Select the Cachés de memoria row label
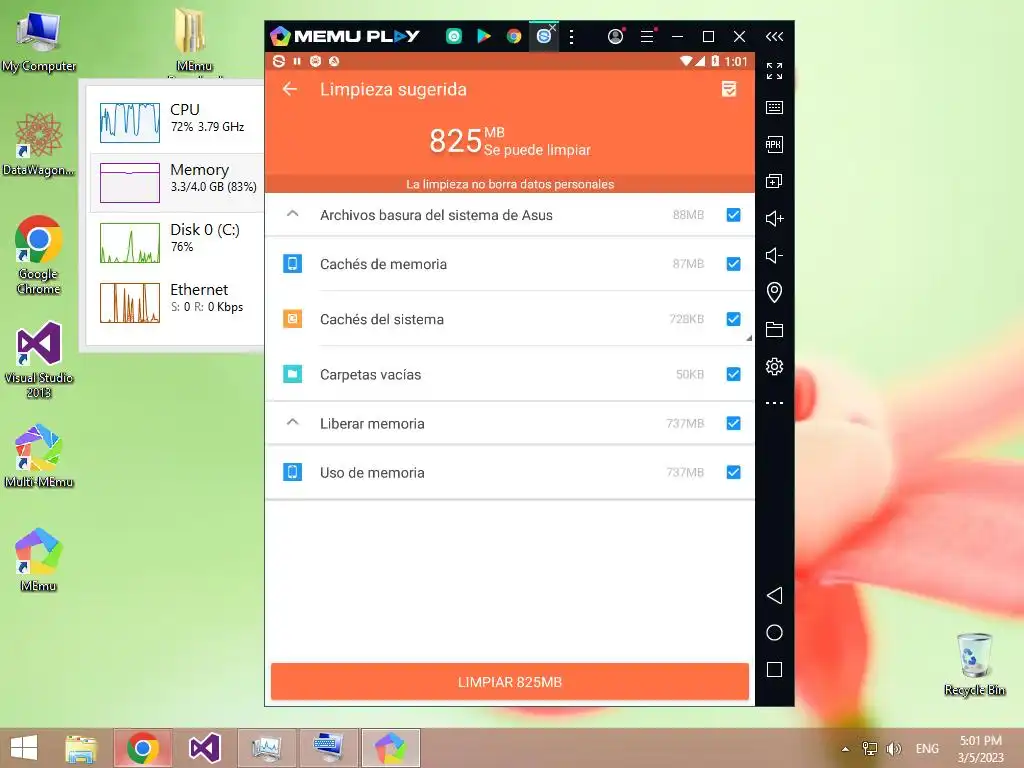Screen dimensions: 1024x768 (383, 264)
